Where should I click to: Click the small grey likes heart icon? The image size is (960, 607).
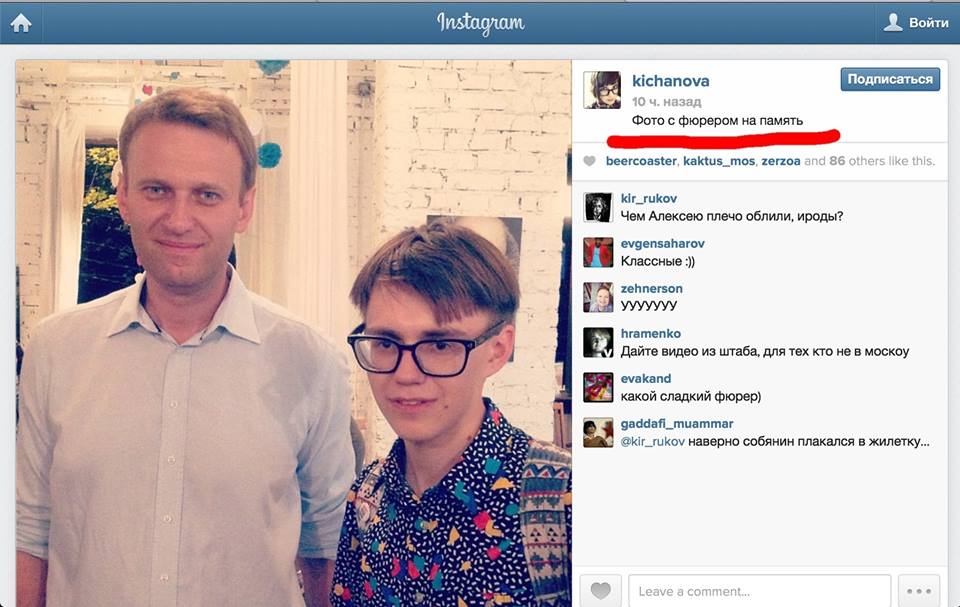589,161
